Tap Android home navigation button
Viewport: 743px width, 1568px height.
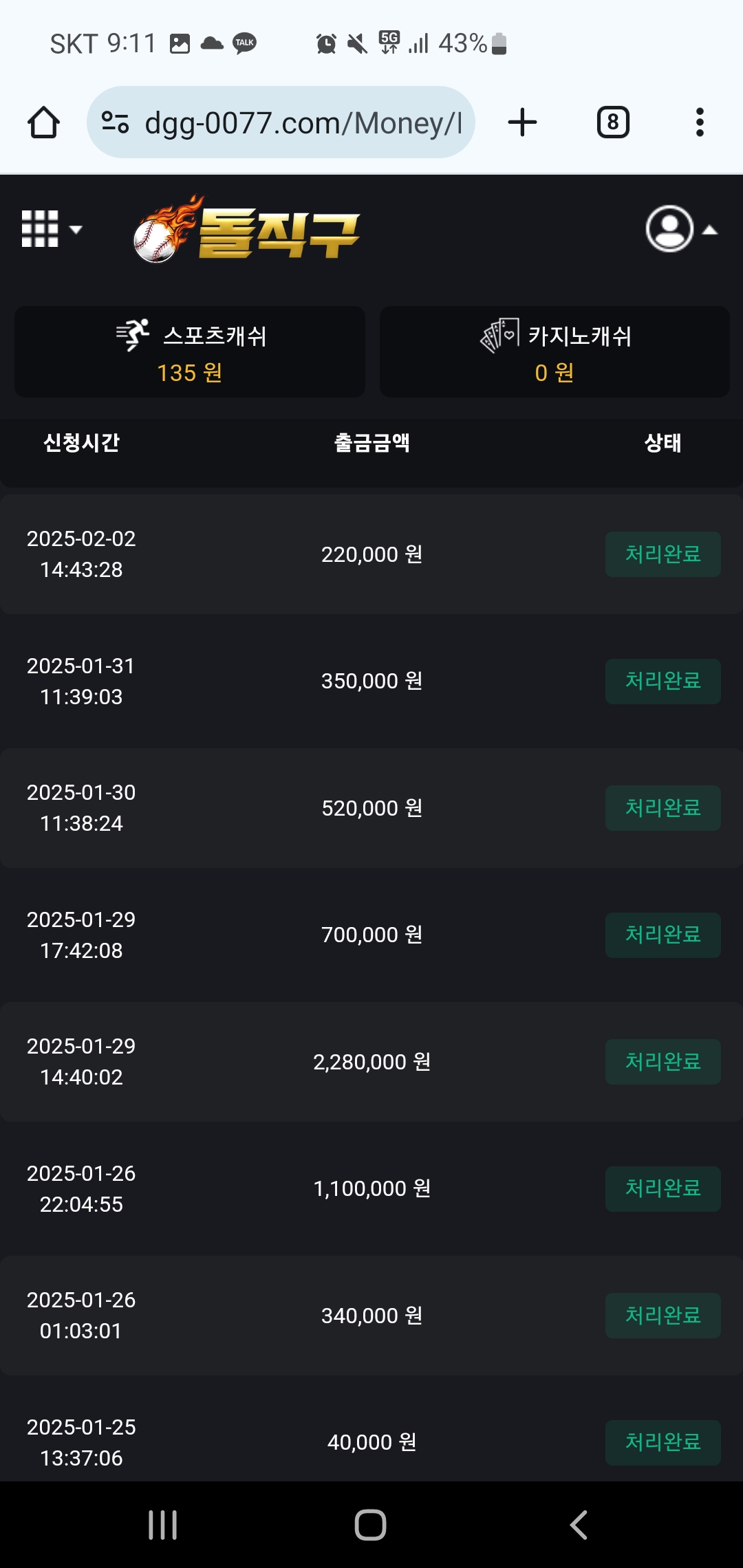pos(371,1525)
